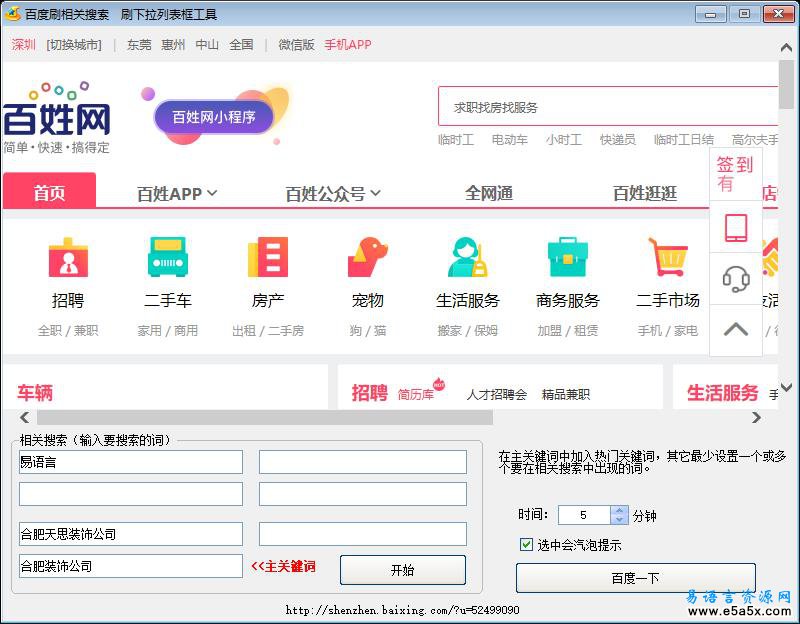Click the 百姓网小程序 banner
Screen dimensions: 800x624
click(x=213, y=117)
